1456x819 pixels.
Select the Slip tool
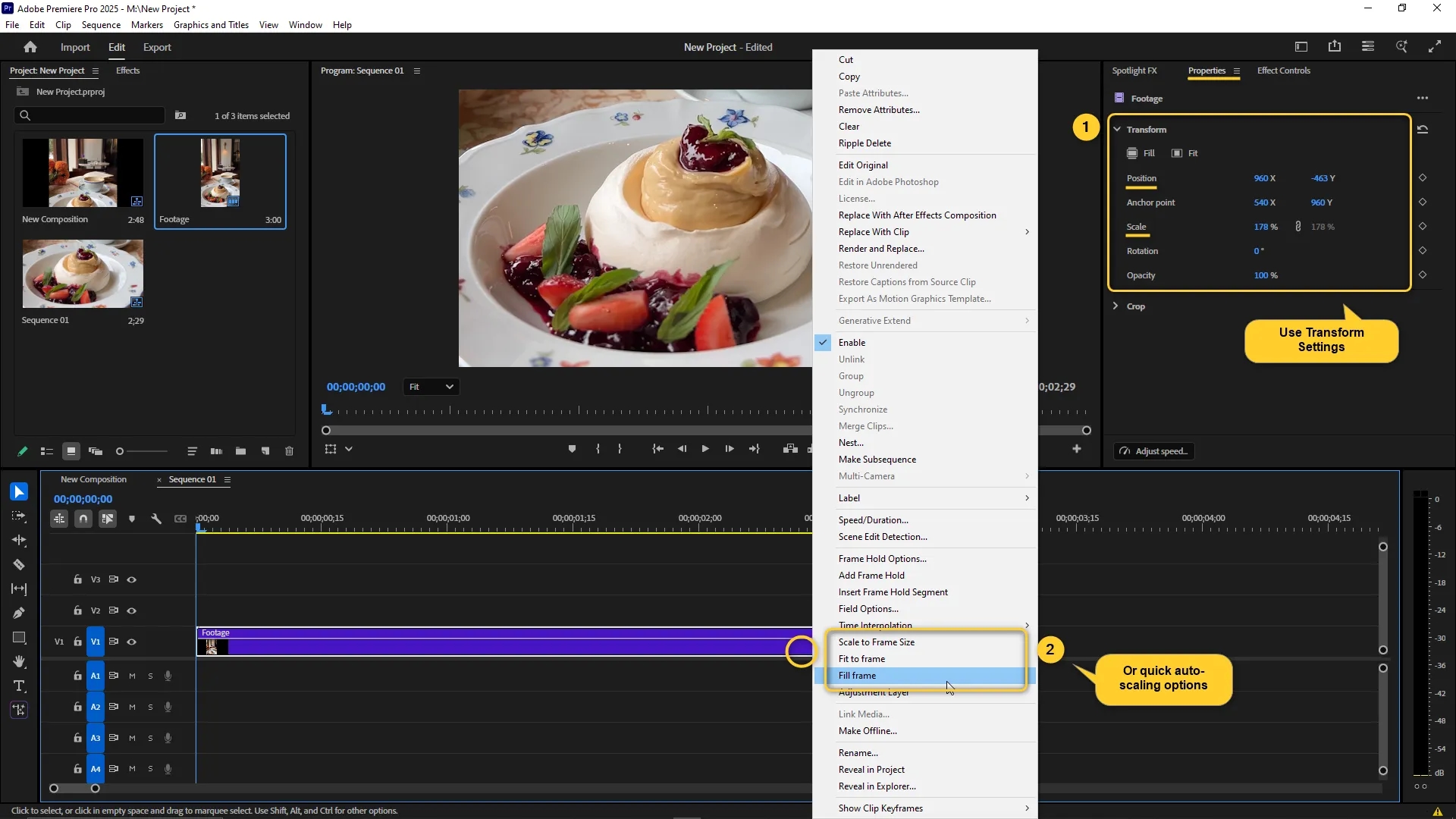point(19,589)
